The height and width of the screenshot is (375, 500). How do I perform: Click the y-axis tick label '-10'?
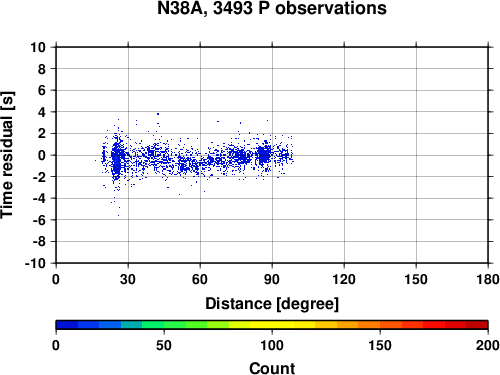(x=35, y=263)
